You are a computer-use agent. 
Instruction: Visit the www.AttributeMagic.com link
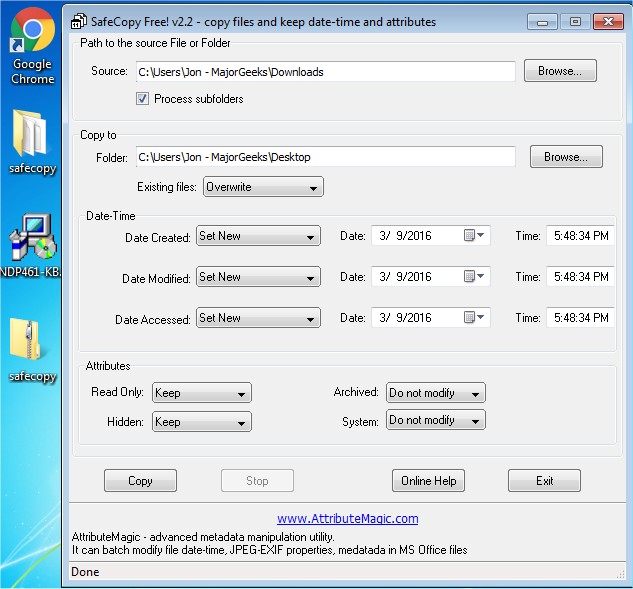pos(348,518)
